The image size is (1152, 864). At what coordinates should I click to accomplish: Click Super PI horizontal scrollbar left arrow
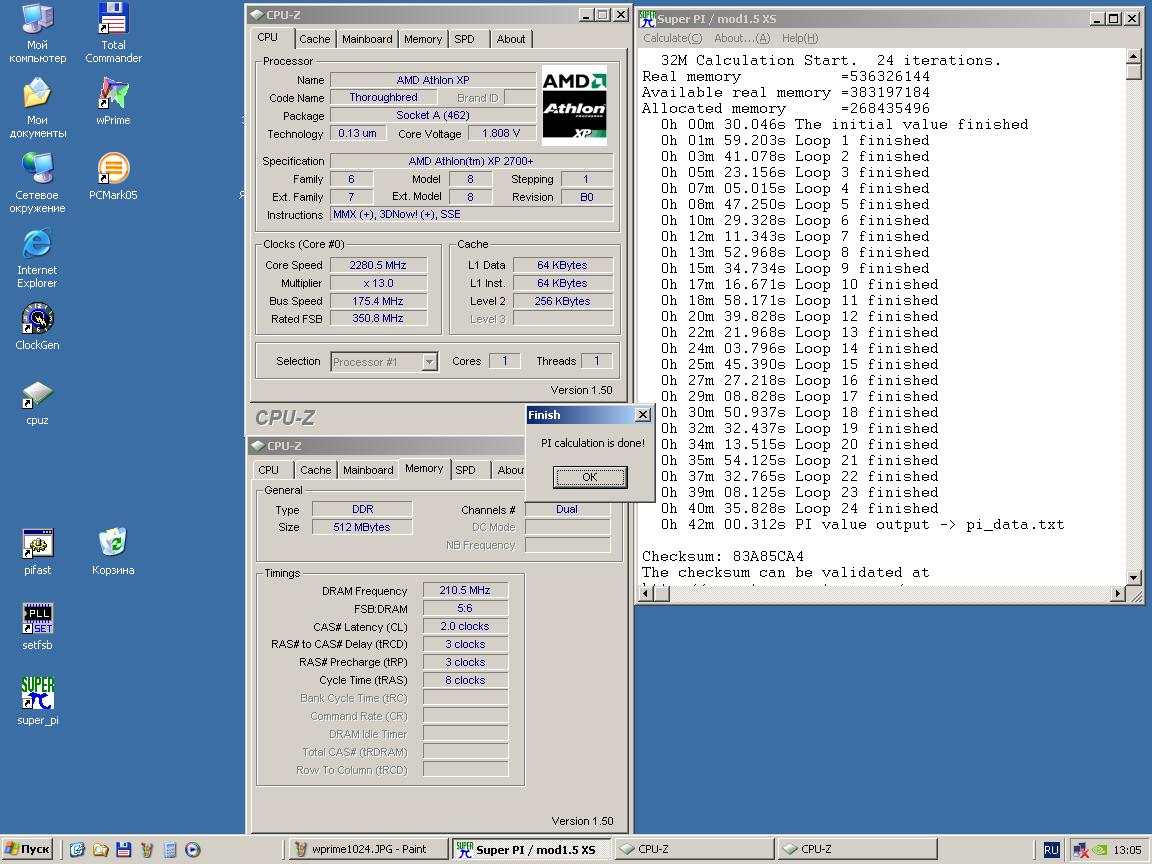[647, 594]
